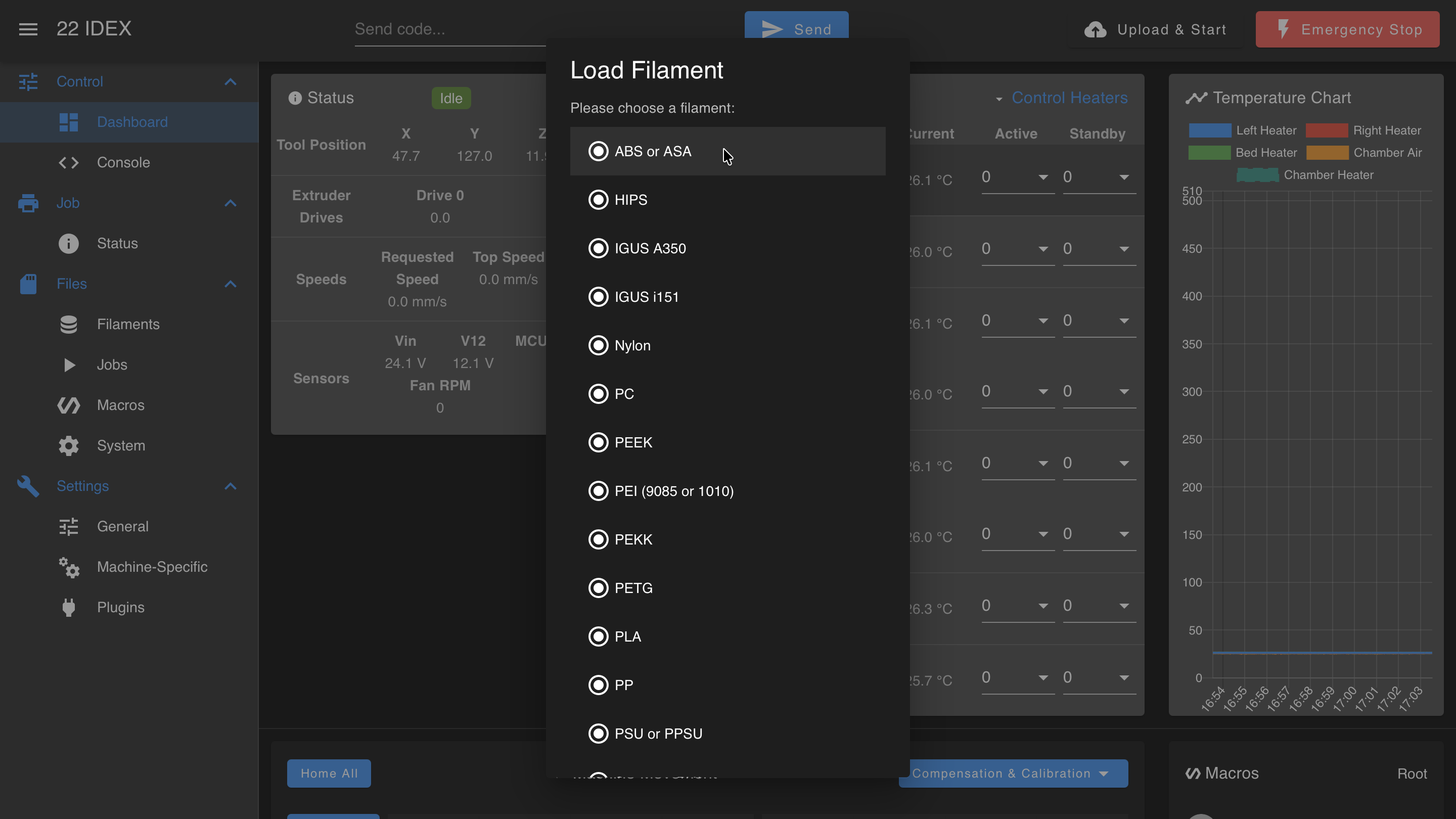
Task: Toggle Bed Heater legend swatch
Action: tap(1210, 153)
